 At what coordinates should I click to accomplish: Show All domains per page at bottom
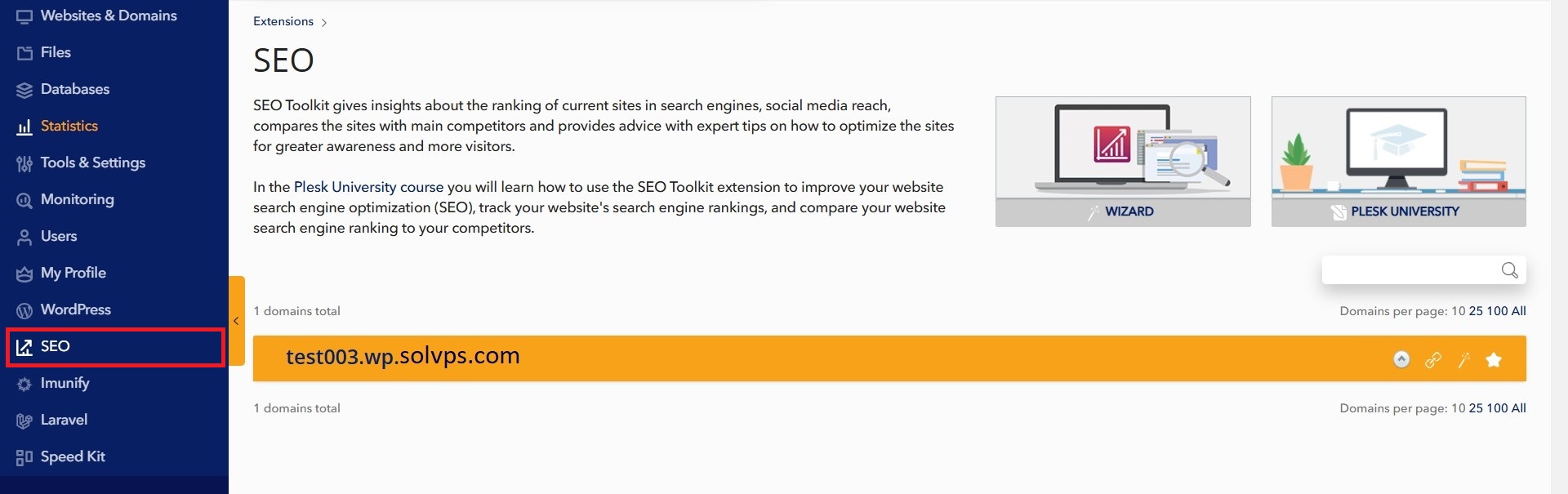tap(1518, 408)
